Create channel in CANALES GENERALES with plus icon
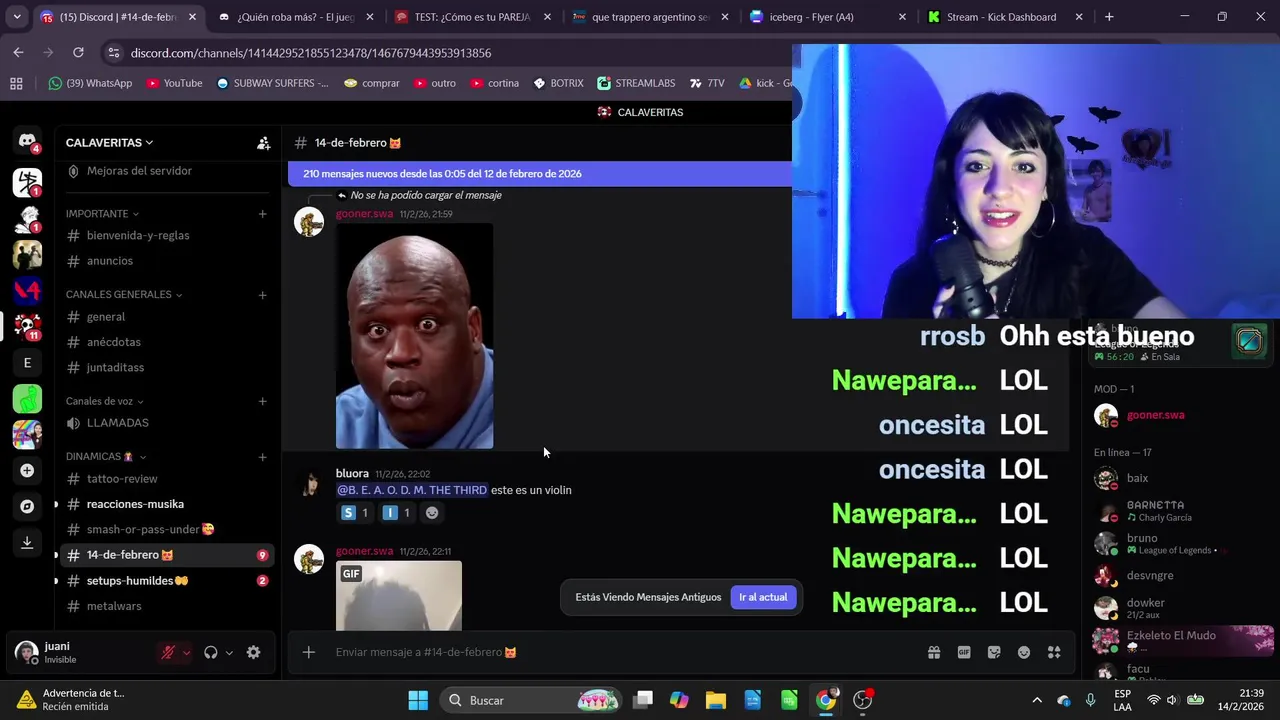 262,295
